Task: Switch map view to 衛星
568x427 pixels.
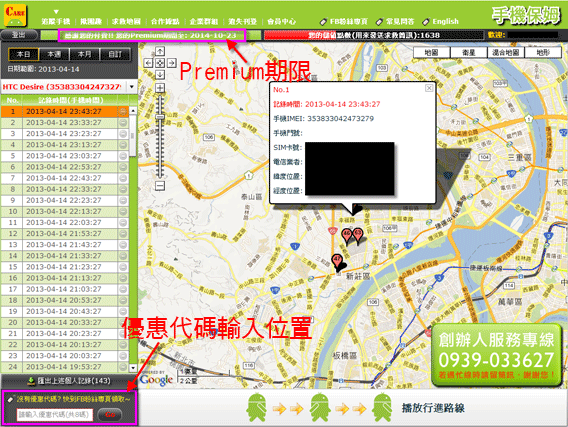Action: click(469, 53)
